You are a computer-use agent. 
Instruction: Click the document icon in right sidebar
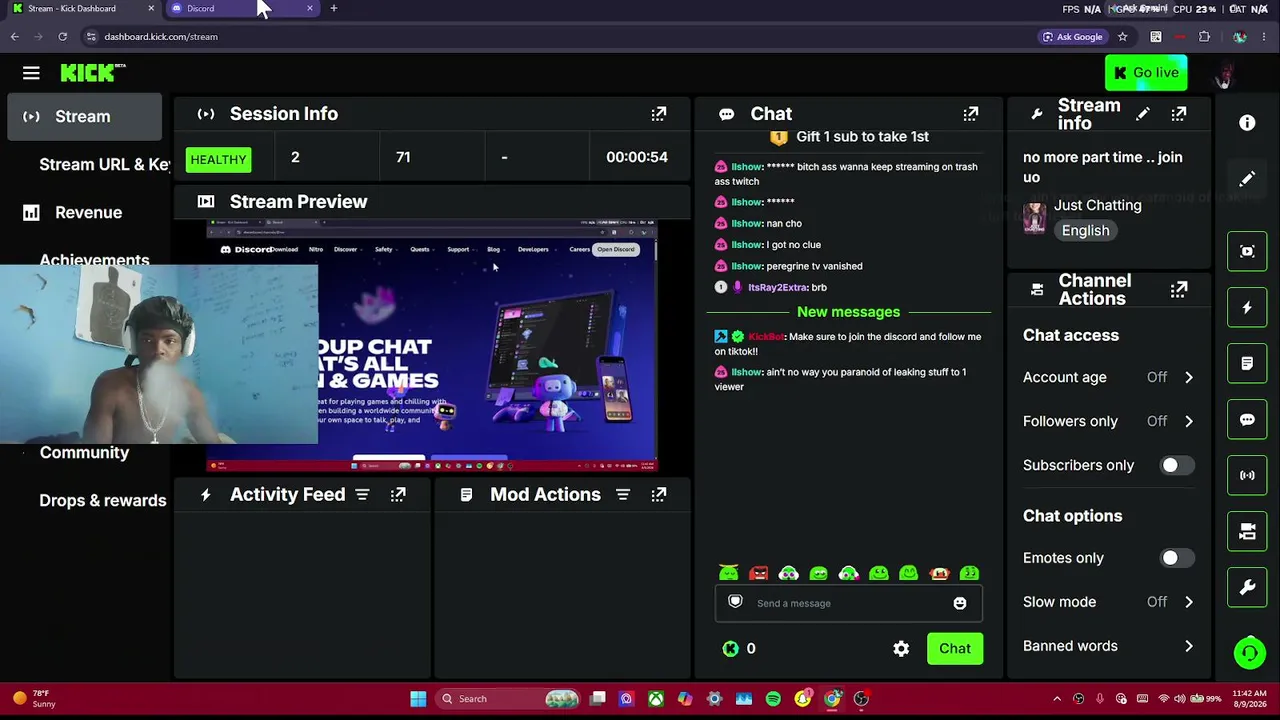[x=1247, y=364]
